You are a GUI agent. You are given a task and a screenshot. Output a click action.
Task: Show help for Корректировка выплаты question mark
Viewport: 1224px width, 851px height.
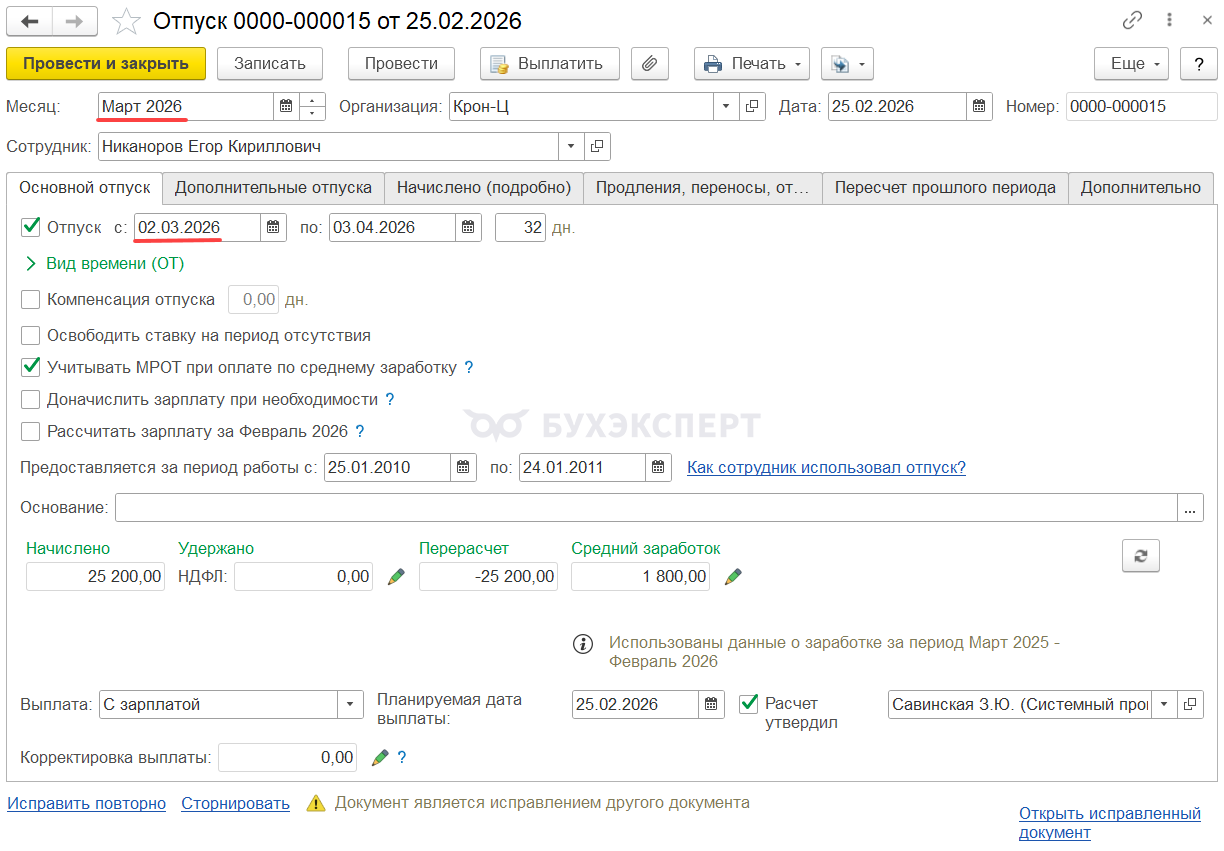(402, 758)
